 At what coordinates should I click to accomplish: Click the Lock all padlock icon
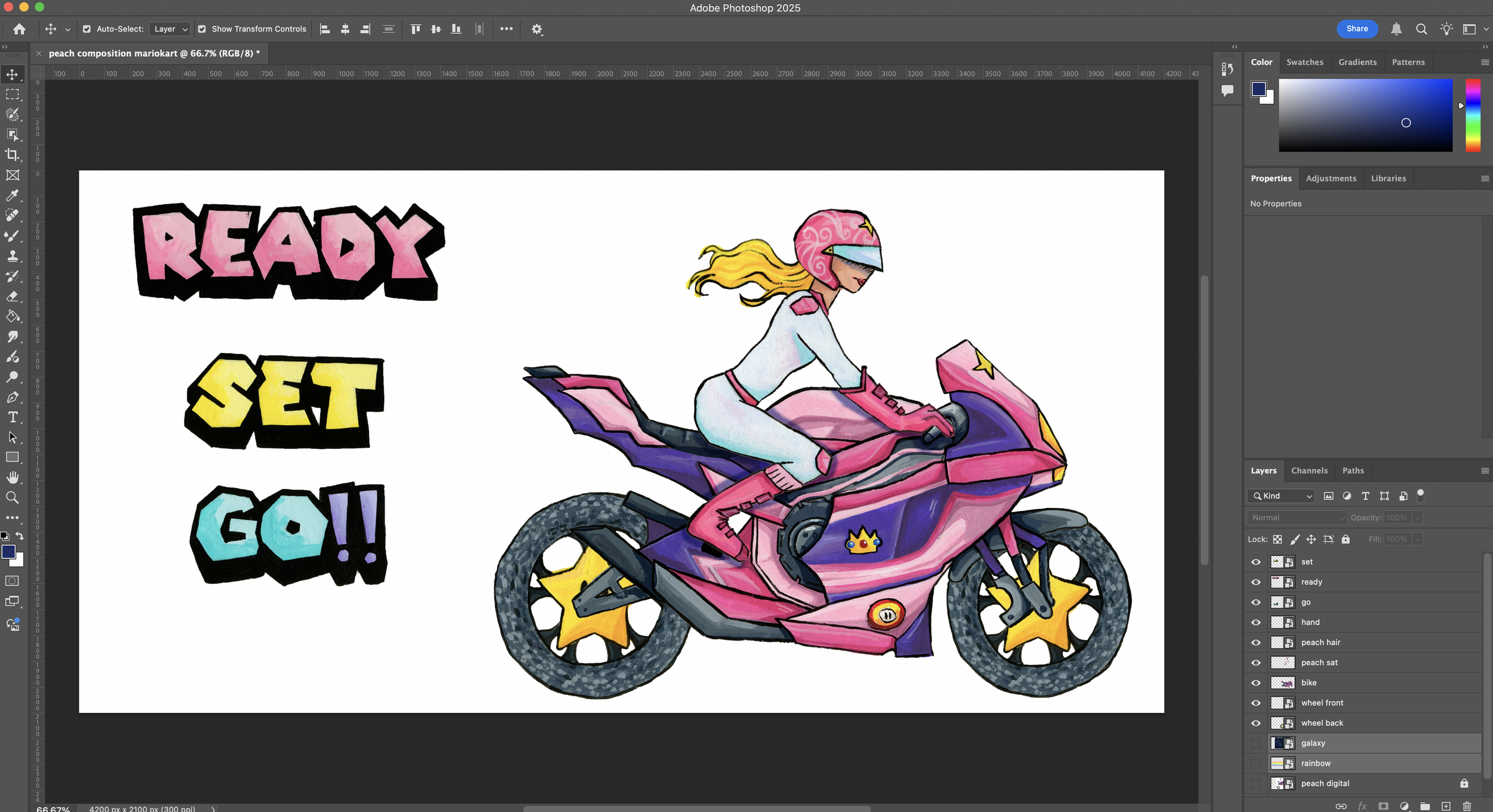(1345, 539)
